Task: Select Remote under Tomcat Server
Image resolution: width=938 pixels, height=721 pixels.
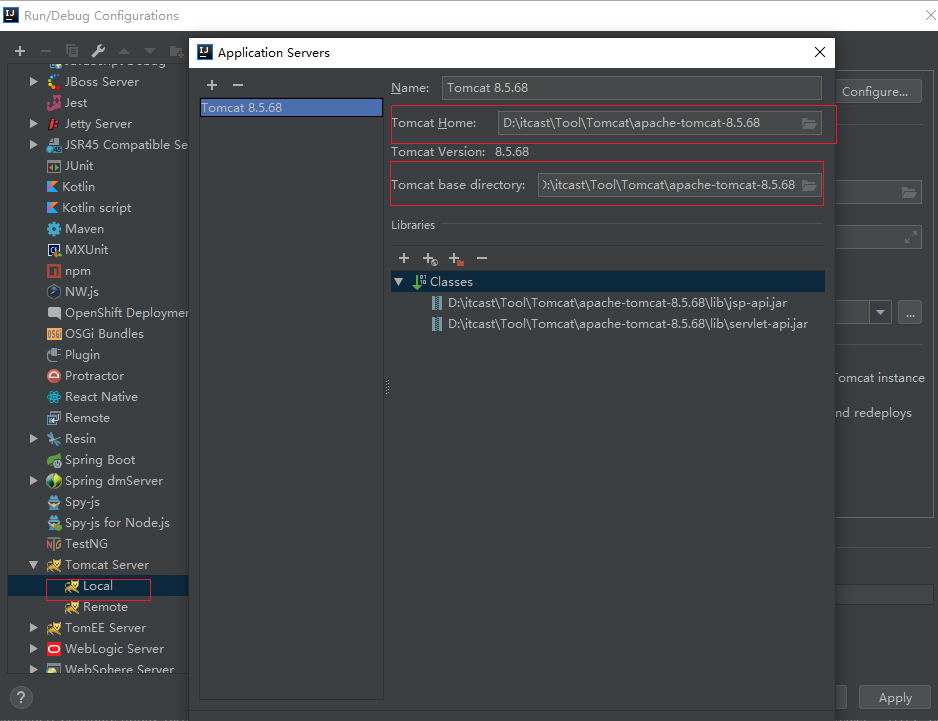Action: click(105, 607)
